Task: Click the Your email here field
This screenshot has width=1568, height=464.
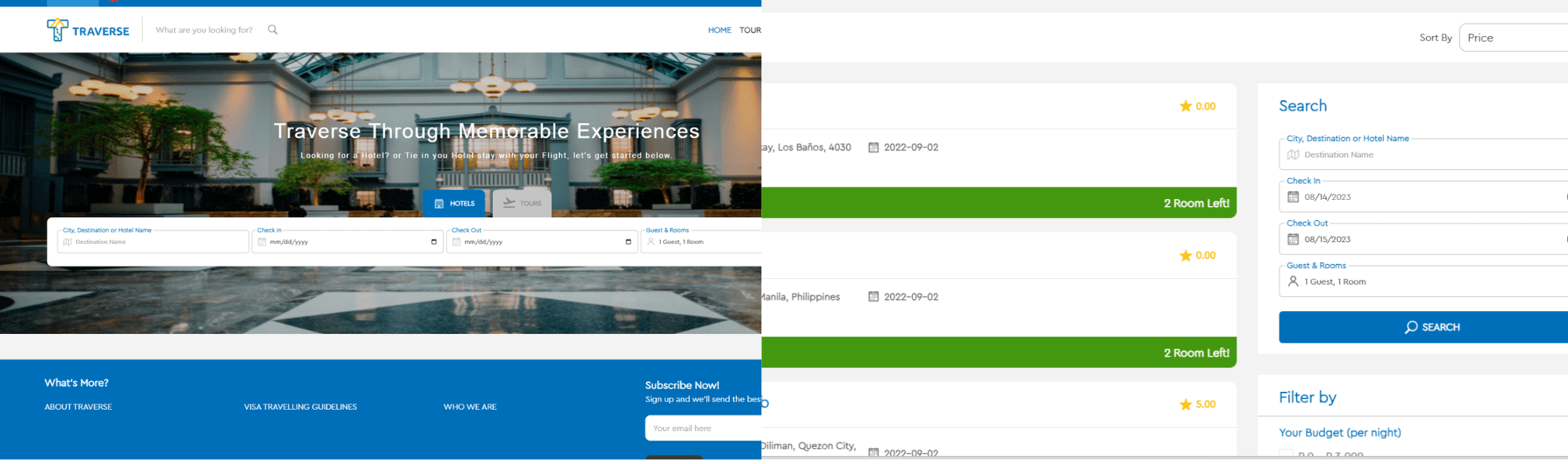Action: tap(703, 428)
